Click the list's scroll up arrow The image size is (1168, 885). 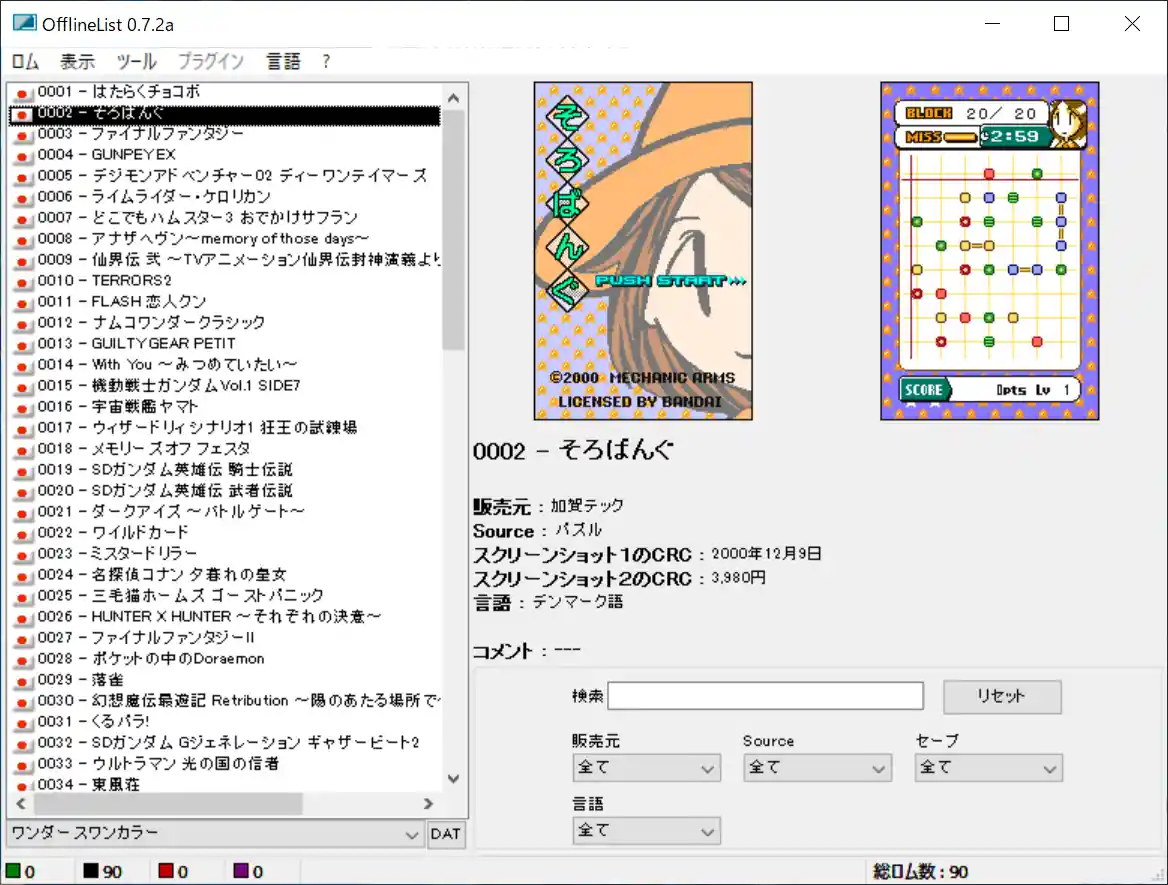tap(454, 98)
